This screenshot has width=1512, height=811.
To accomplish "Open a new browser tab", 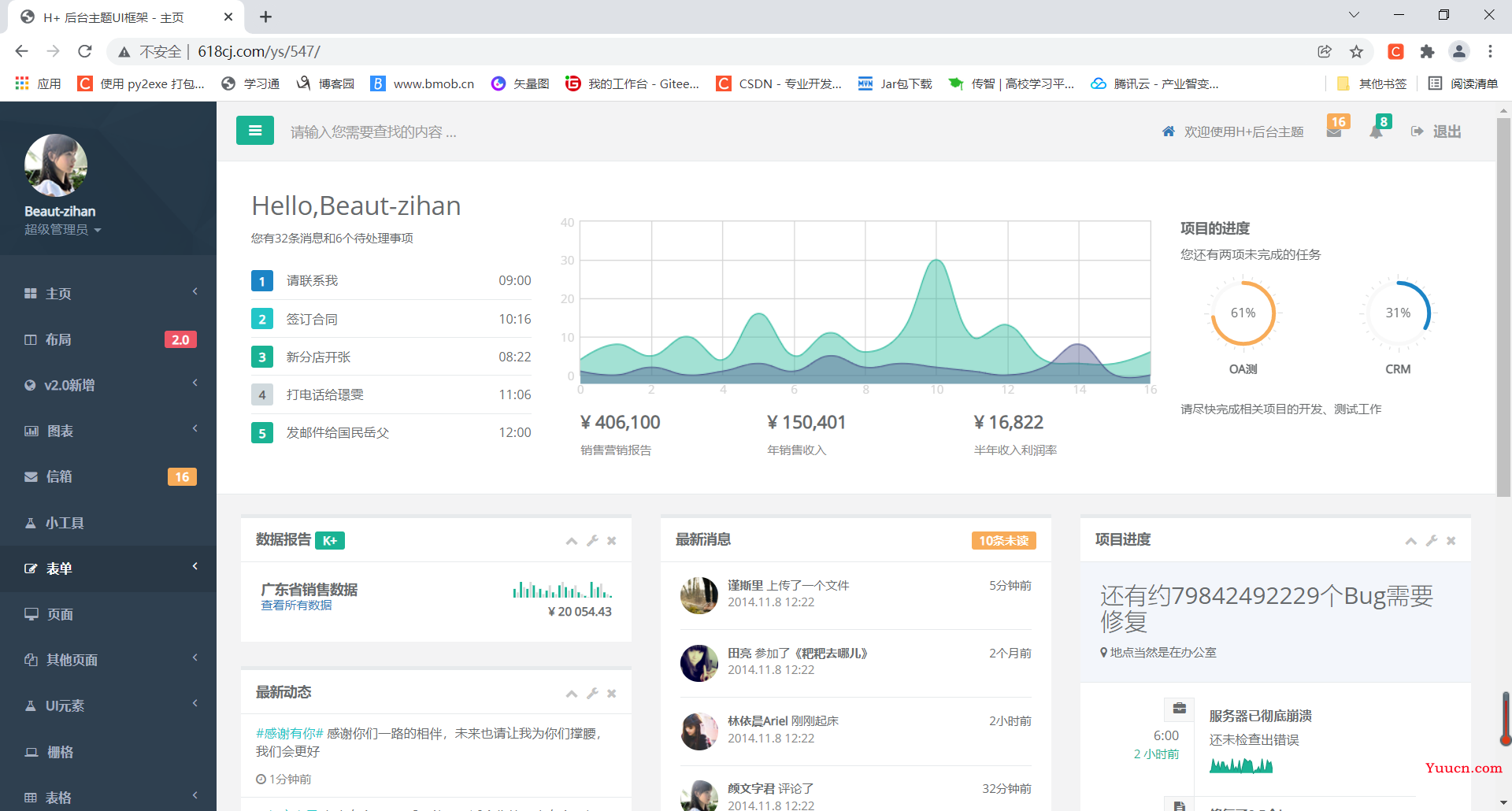I will [x=266, y=17].
